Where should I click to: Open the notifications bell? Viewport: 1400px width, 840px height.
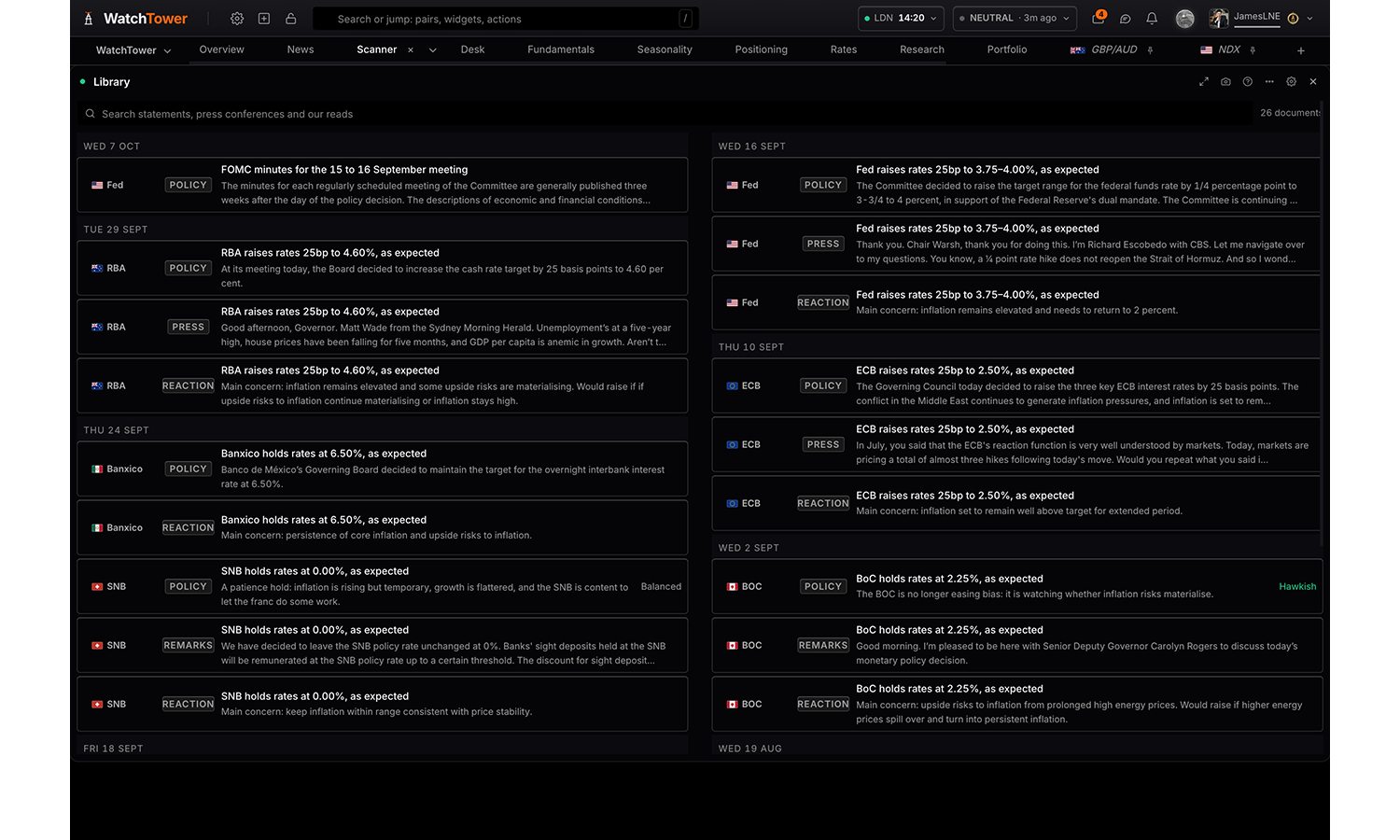point(1152,19)
